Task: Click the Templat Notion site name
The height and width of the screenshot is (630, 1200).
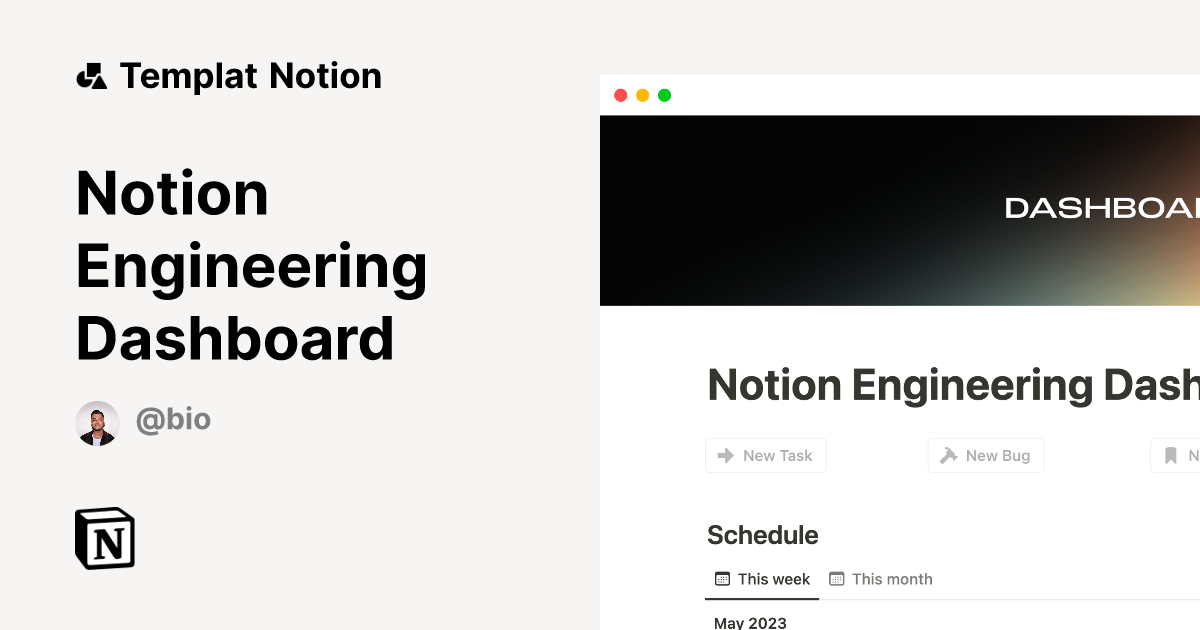Action: pos(250,75)
